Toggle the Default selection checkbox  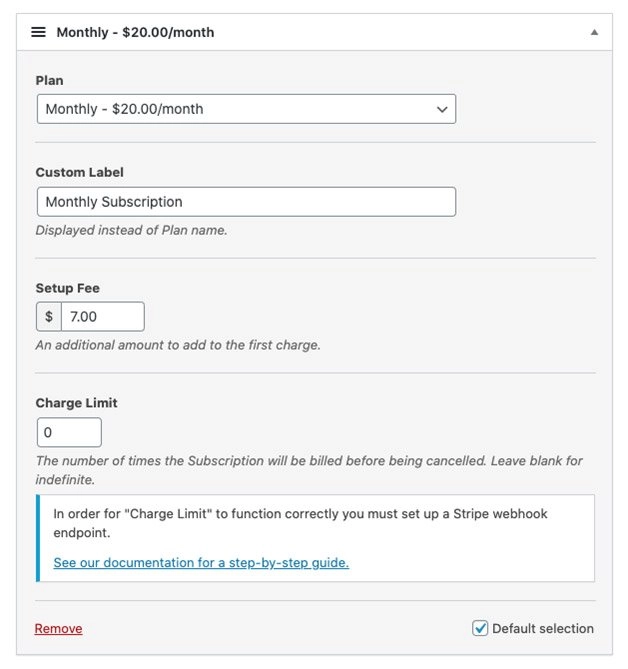tap(480, 628)
